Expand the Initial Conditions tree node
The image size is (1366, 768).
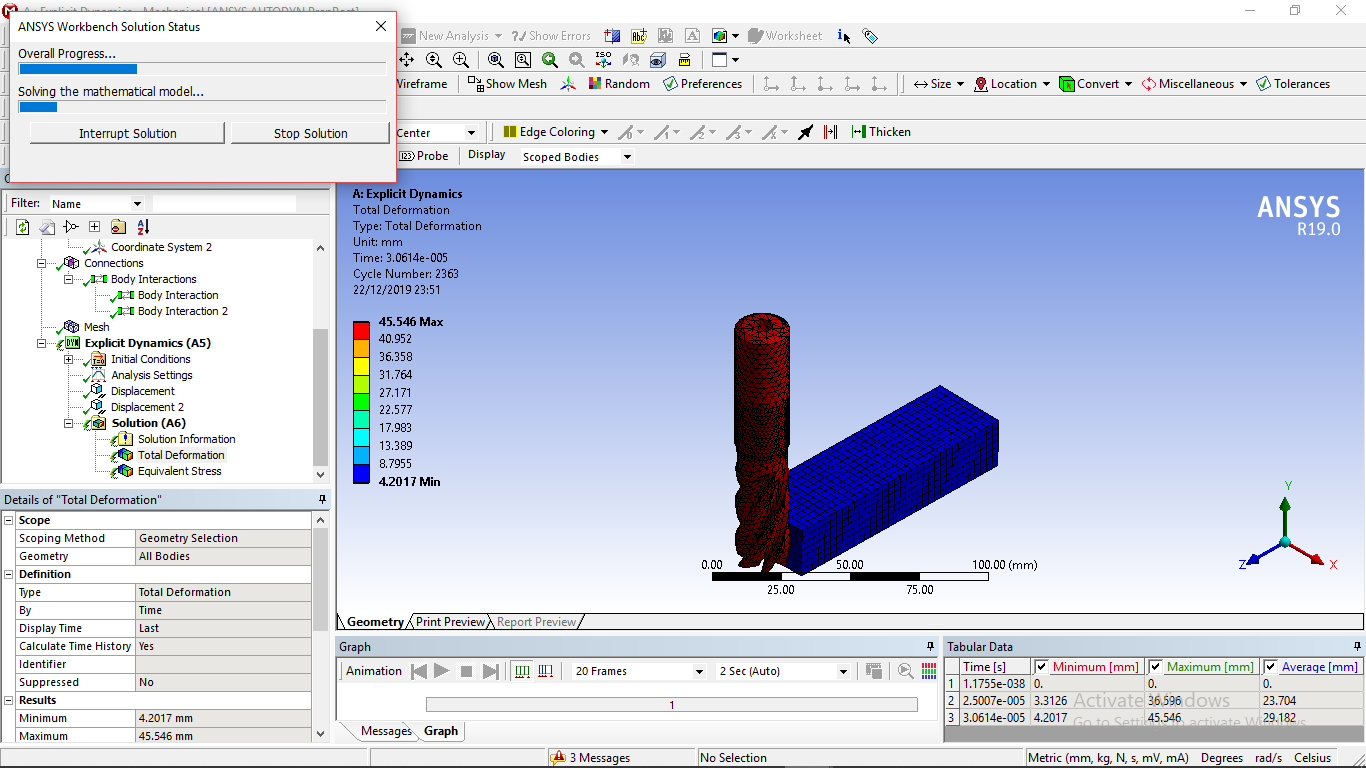[69, 359]
